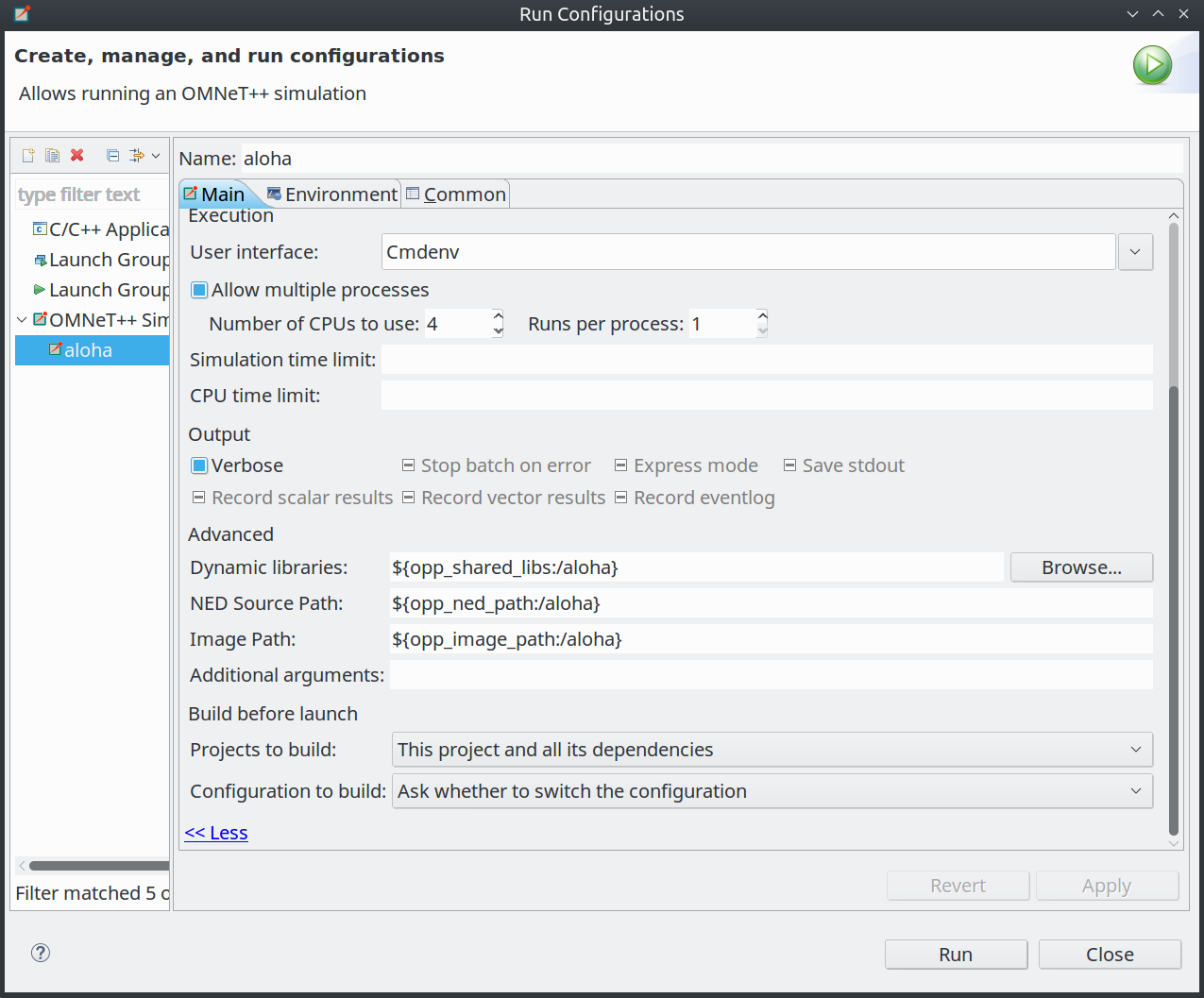This screenshot has height=998, width=1204.
Task: Click the type filter text box
Action: [x=92, y=195]
